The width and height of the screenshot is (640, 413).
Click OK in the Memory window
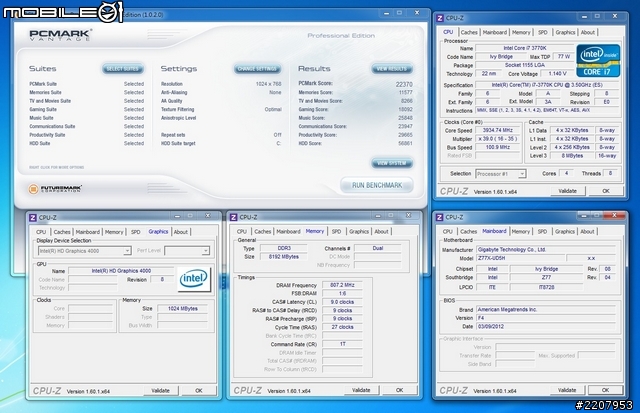[x=400, y=390]
